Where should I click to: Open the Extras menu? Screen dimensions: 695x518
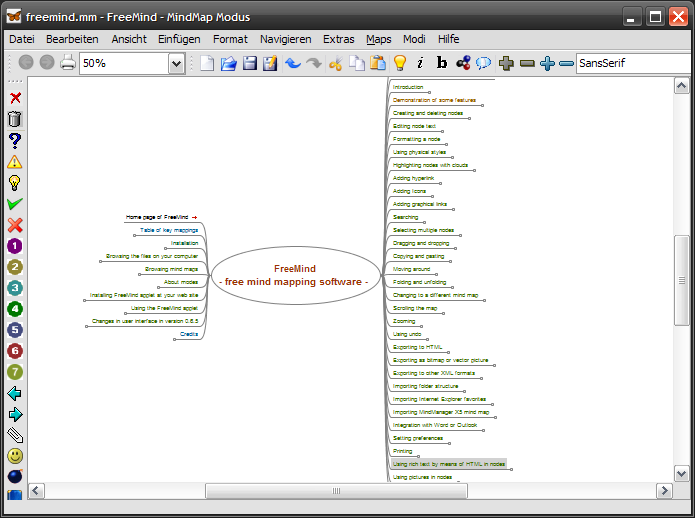tap(338, 39)
